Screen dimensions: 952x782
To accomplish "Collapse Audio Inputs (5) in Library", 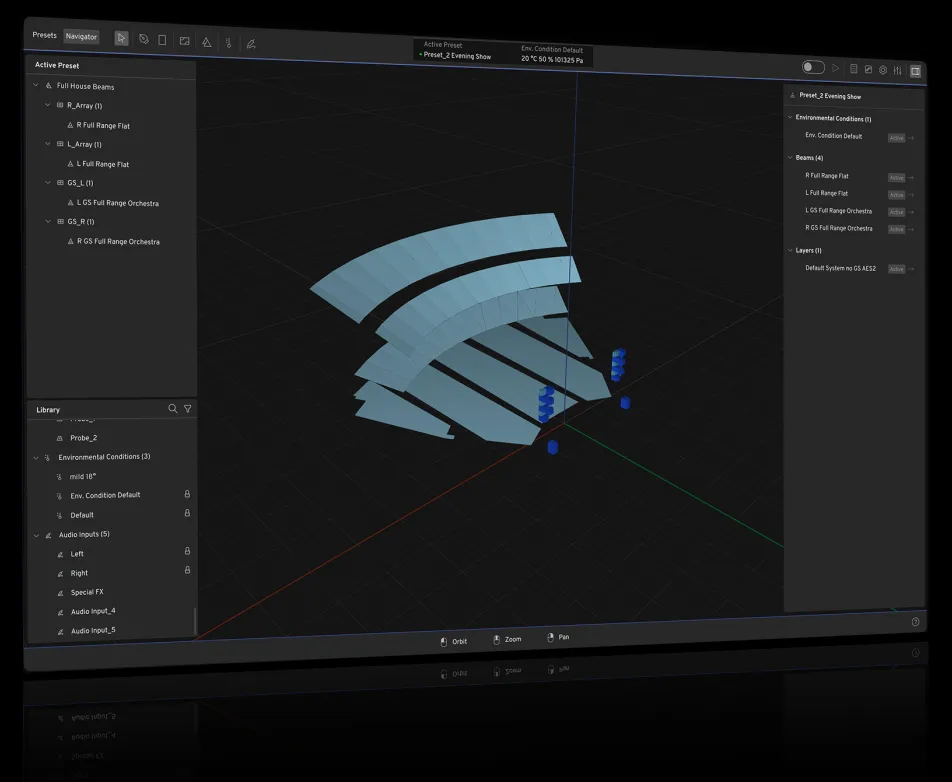I will (x=37, y=535).
